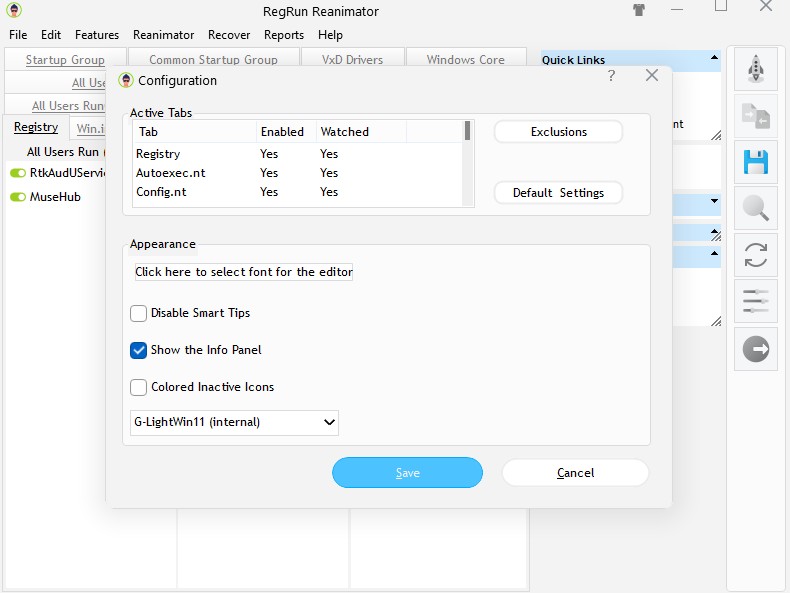Viewport: 790px width, 593px height.
Task: Click the refresh arrows icon
Action: point(755,255)
